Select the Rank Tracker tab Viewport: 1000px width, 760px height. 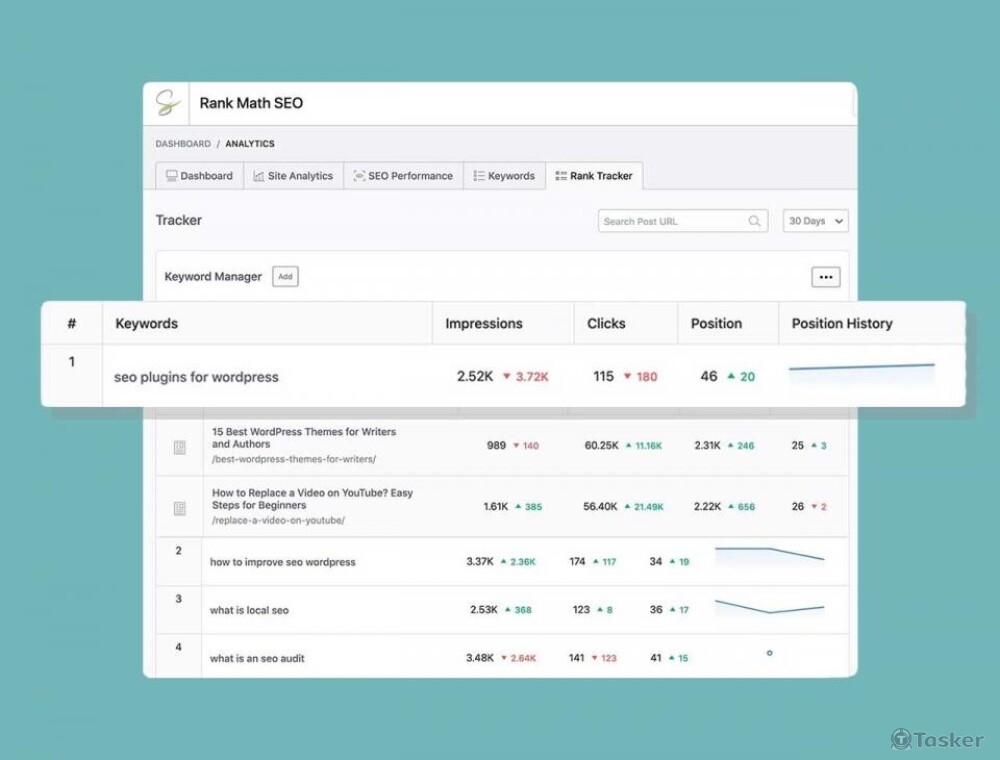[x=594, y=176]
